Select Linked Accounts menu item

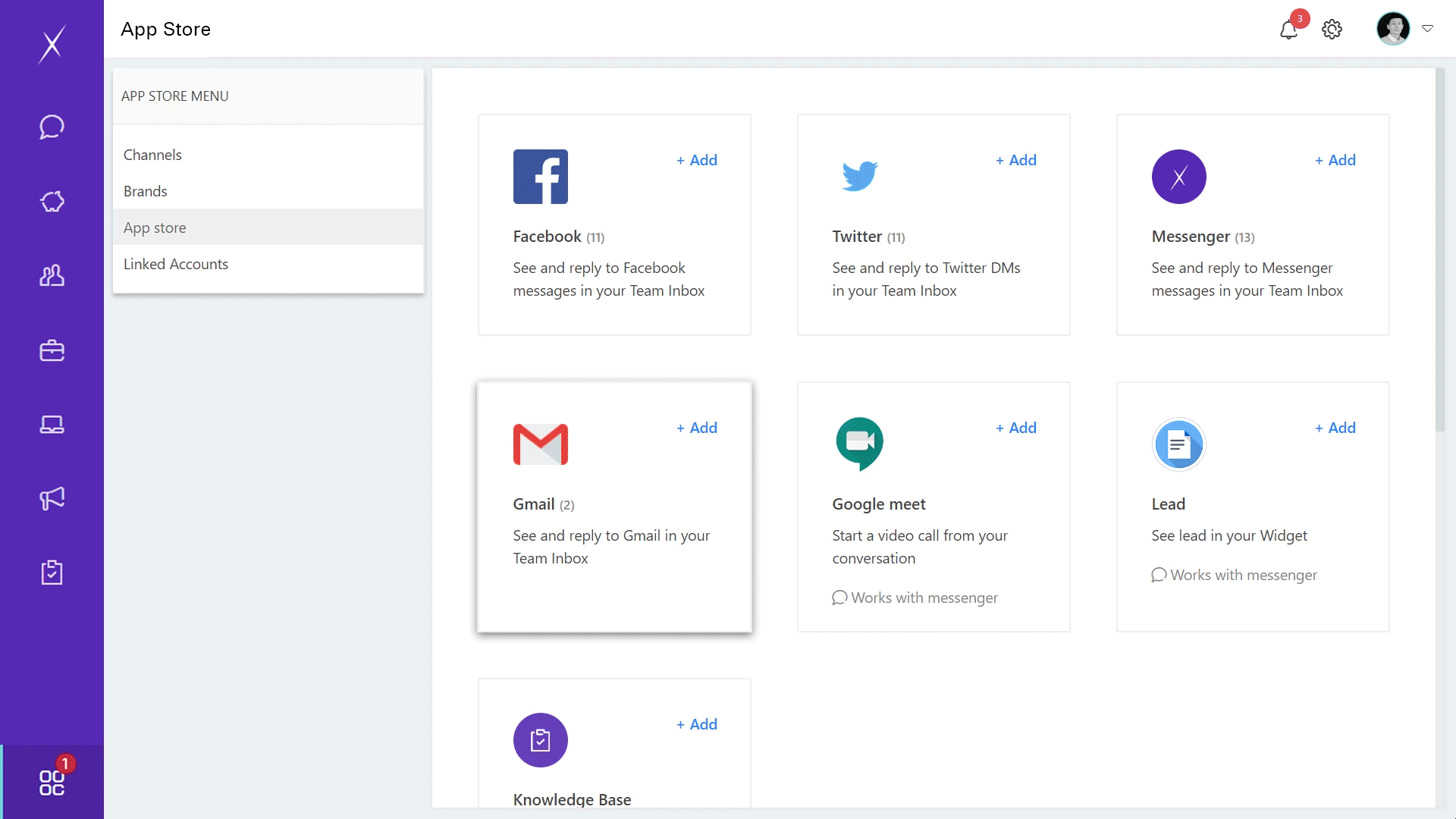(x=268, y=264)
